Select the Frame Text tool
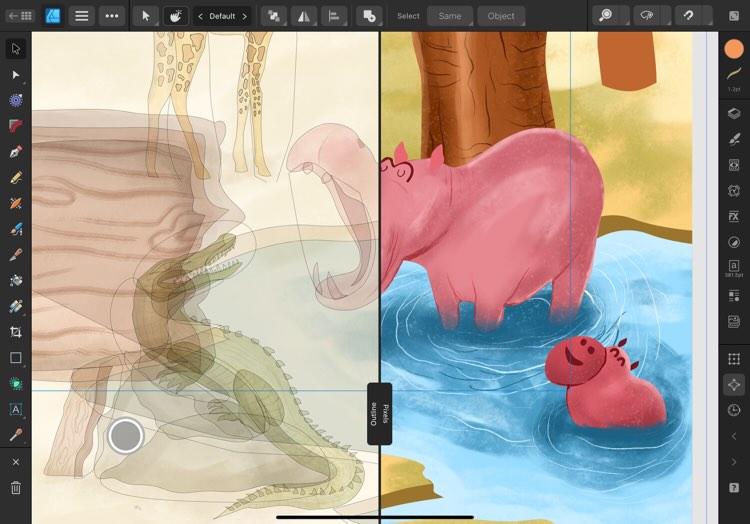Viewport: 750px width, 524px height. pos(16,409)
